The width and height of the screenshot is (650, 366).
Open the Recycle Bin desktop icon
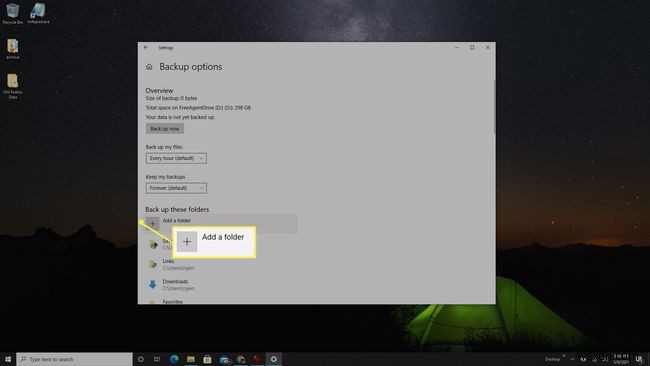click(x=12, y=14)
